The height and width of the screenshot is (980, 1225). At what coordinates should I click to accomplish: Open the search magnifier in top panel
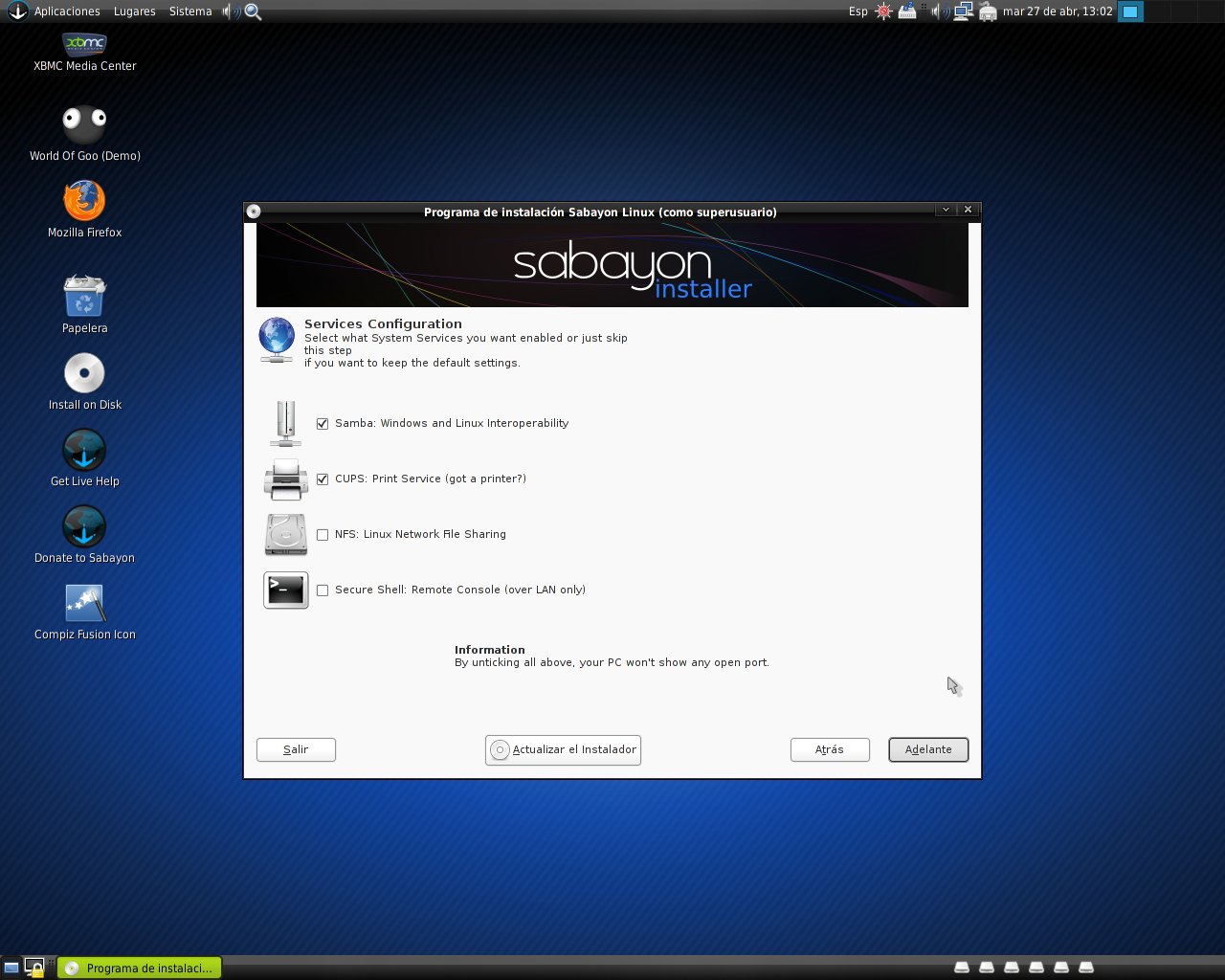click(x=254, y=11)
